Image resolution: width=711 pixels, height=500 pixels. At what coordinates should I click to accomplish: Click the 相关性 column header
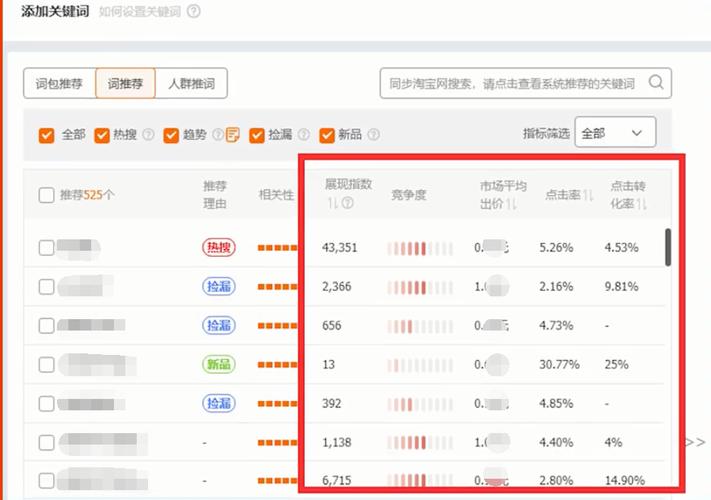pos(276,195)
